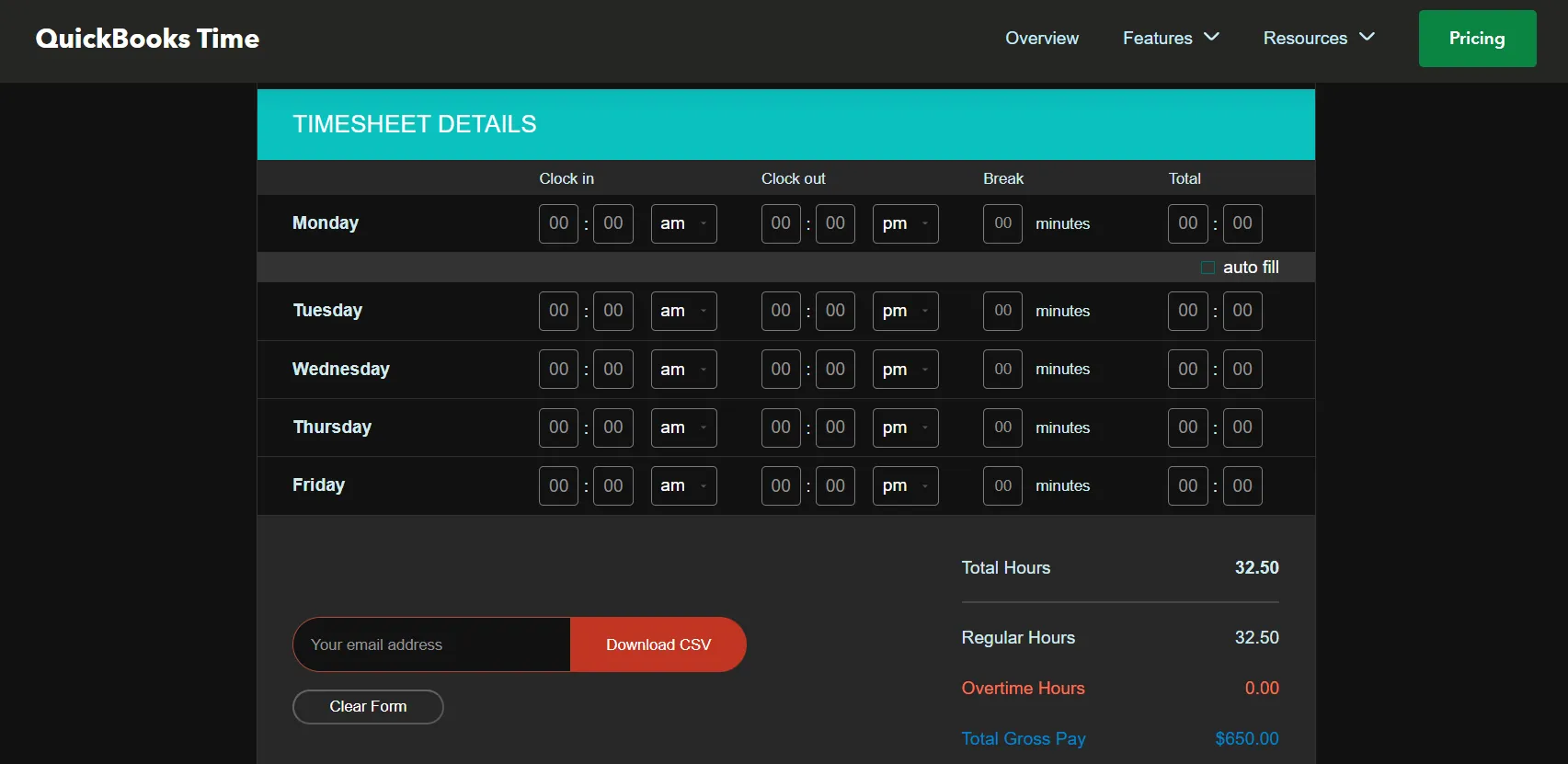Click the QuickBooks Time logo
Screen dimensions: 1568x764
pos(147,39)
